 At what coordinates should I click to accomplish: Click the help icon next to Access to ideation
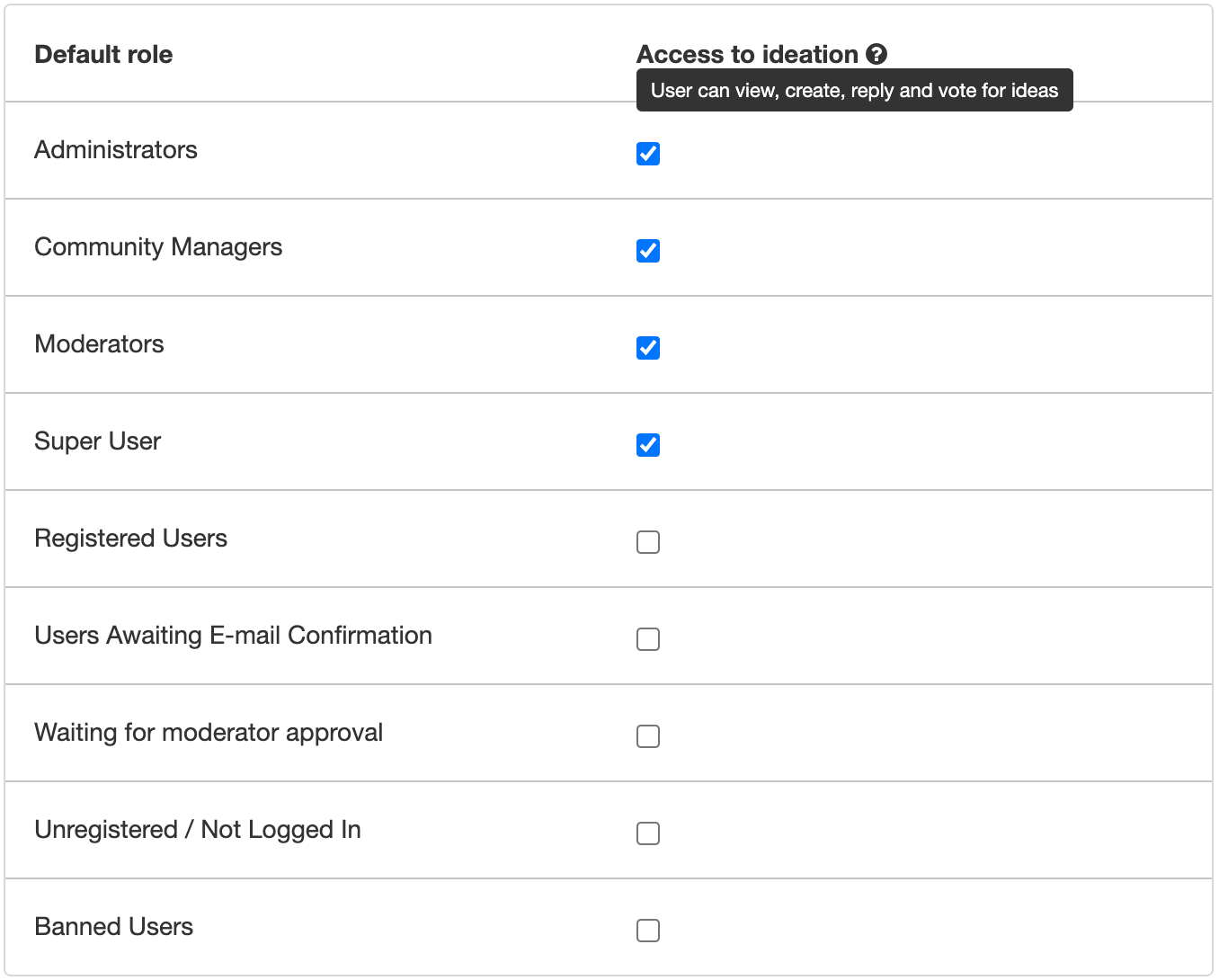click(x=876, y=54)
